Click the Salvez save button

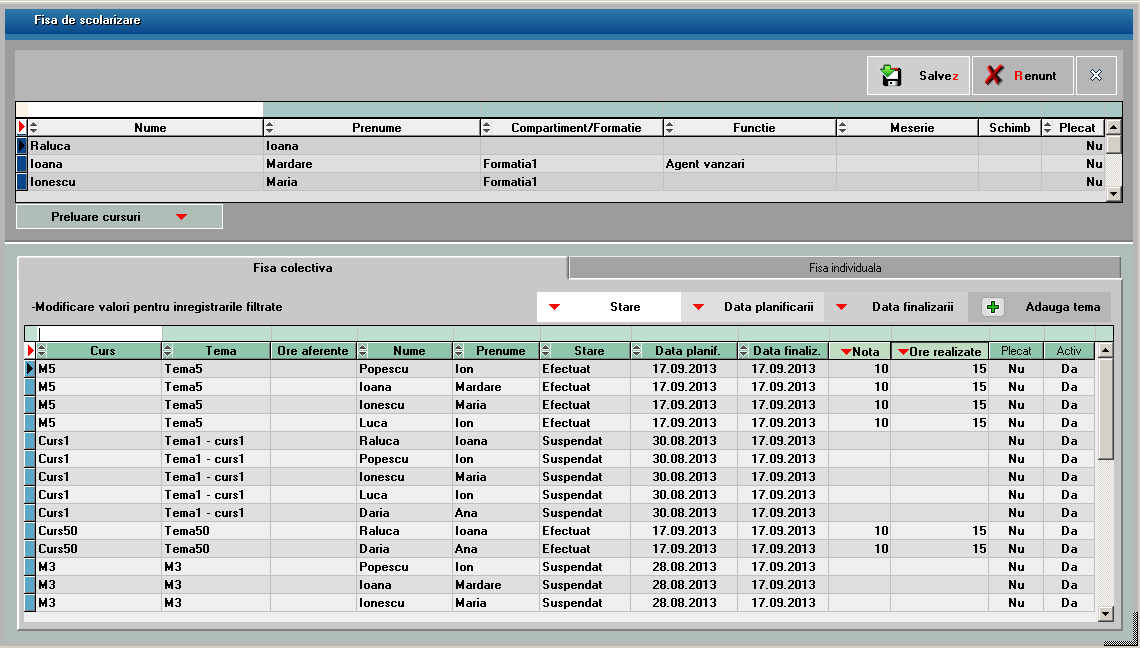(918, 76)
